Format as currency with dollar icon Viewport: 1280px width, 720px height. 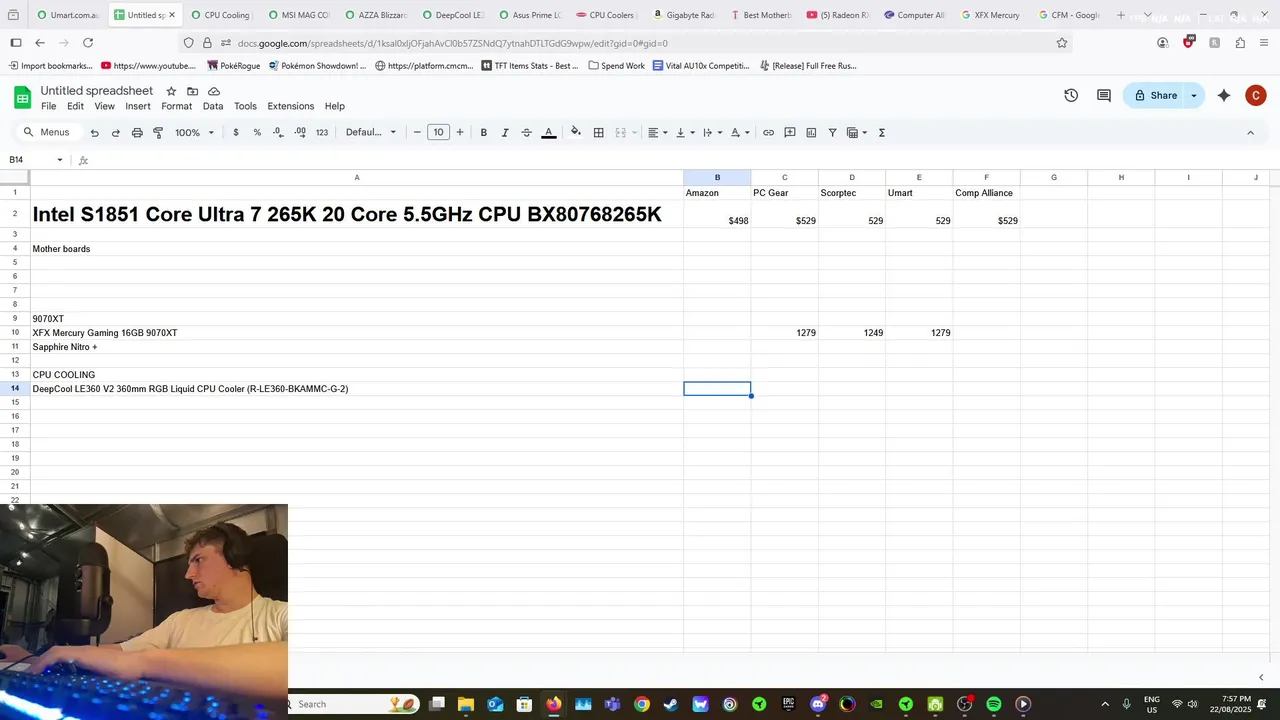click(x=236, y=133)
